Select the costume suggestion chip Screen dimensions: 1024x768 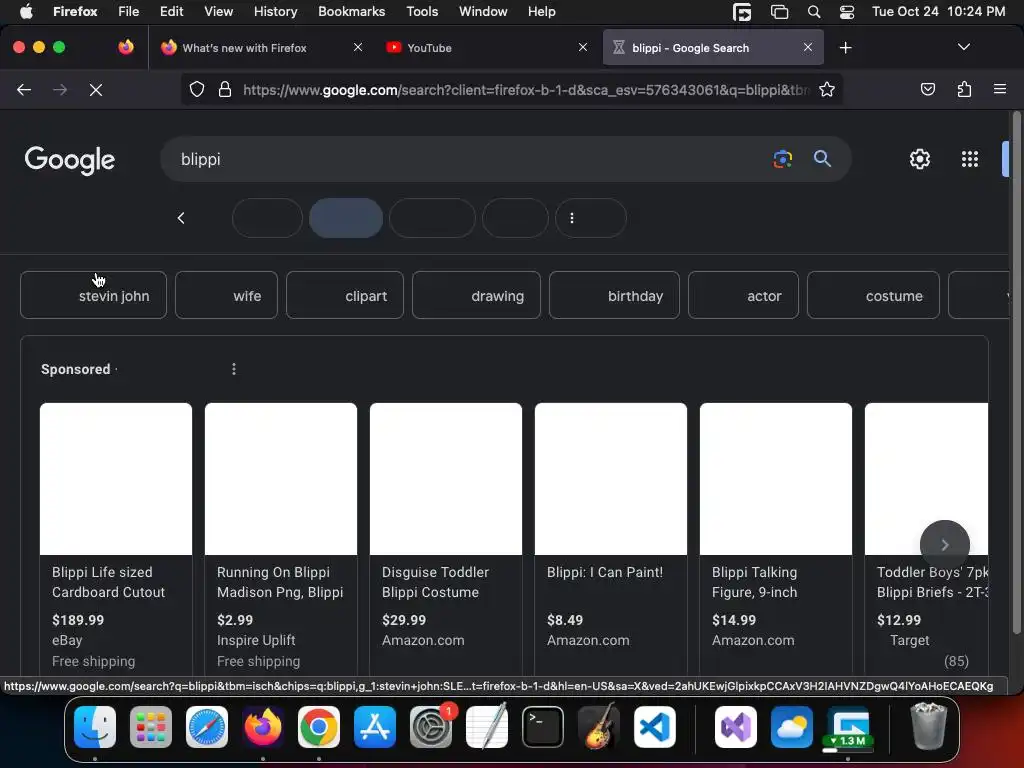point(873,295)
